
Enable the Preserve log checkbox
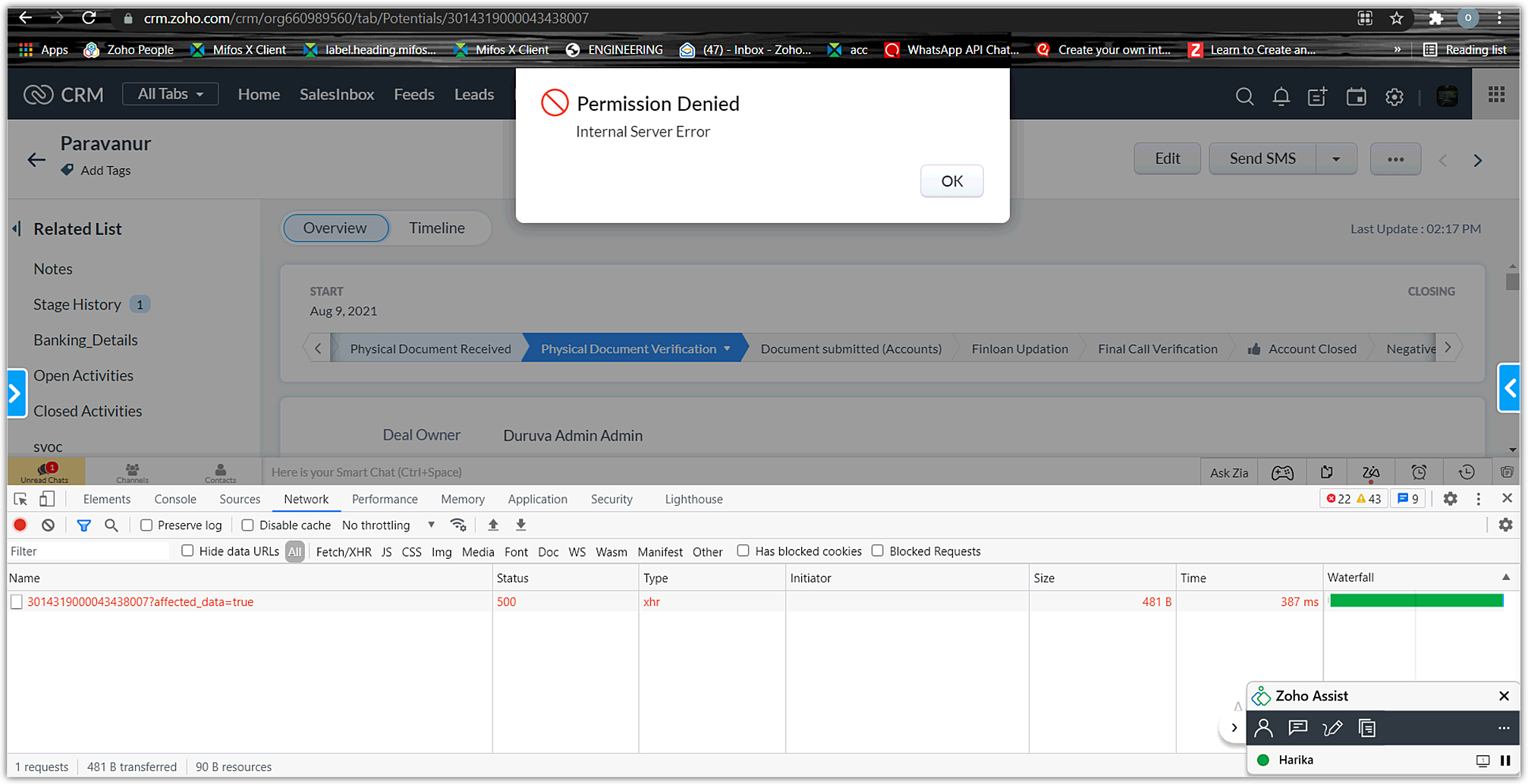pos(146,525)
